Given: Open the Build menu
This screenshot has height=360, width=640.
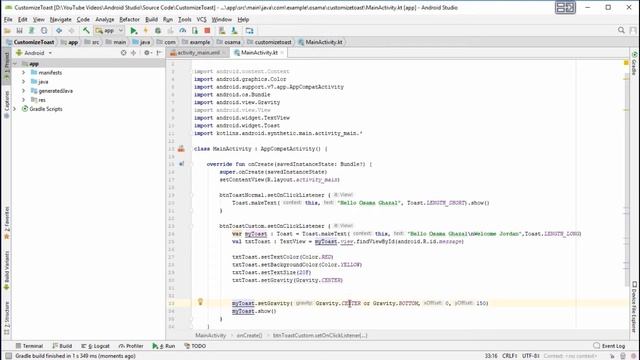Looking at the screenshot, I should pyautogui.click(x=151, y=19).
